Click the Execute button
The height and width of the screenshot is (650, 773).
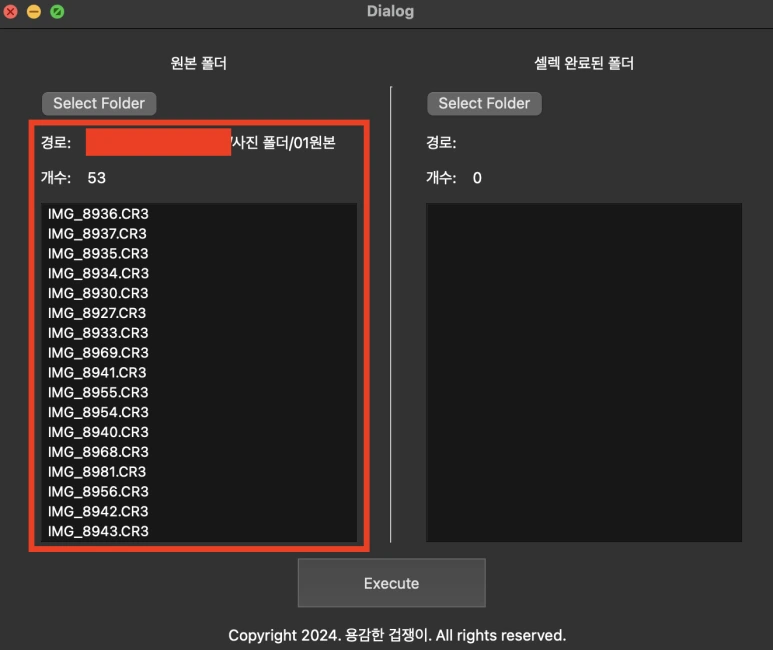click(391, 583)
